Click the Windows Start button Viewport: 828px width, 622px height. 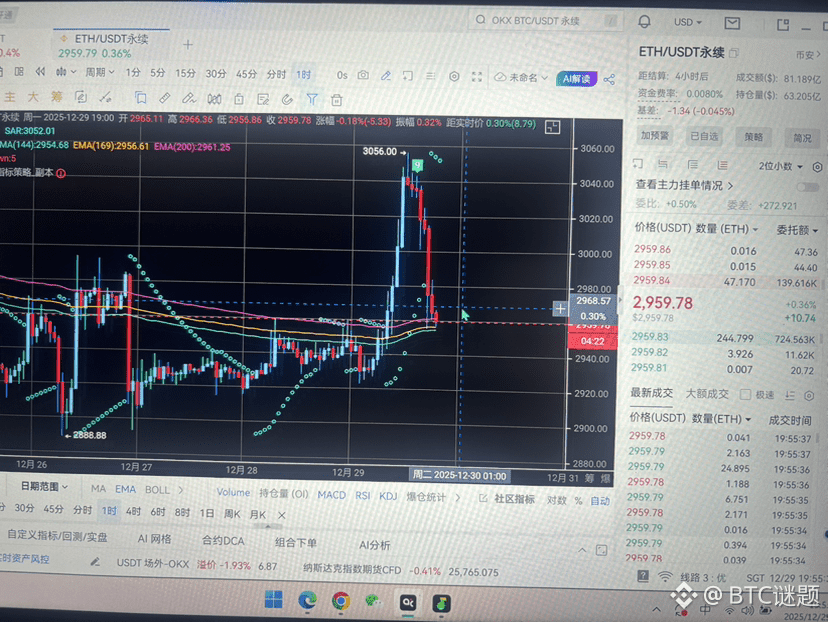coord(274,599)
